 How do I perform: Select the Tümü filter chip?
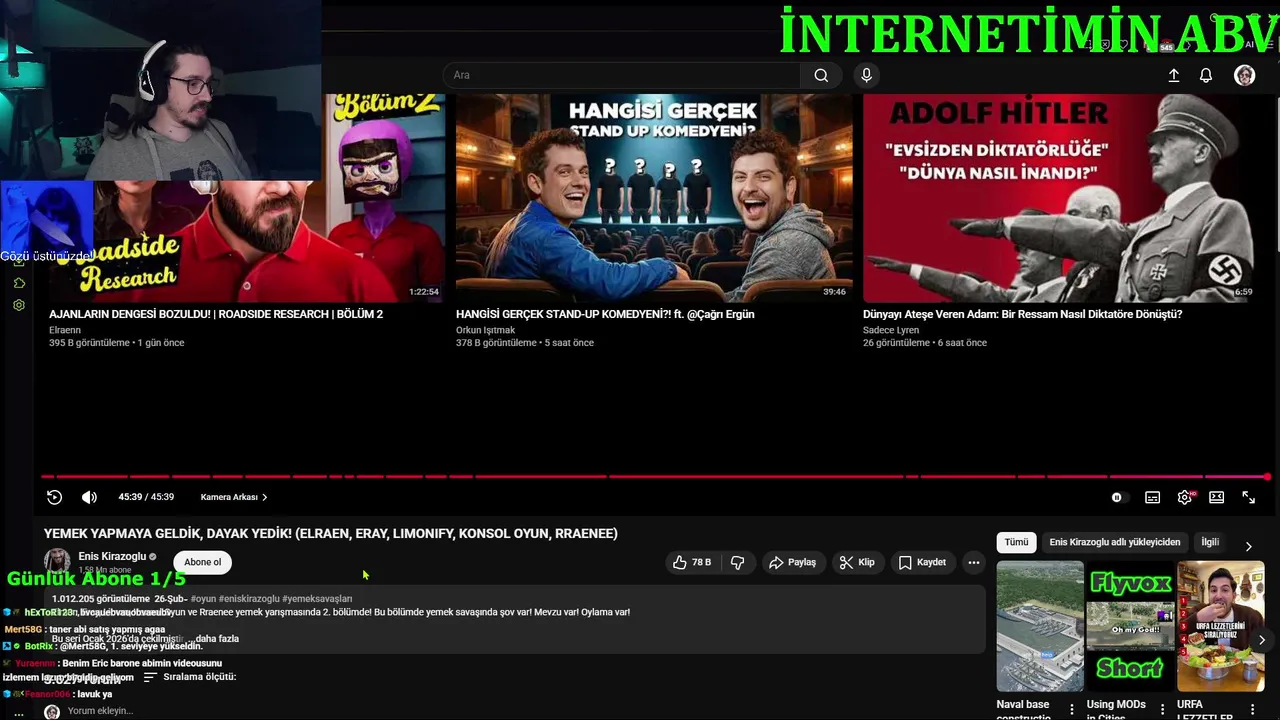coord(1016,542)
